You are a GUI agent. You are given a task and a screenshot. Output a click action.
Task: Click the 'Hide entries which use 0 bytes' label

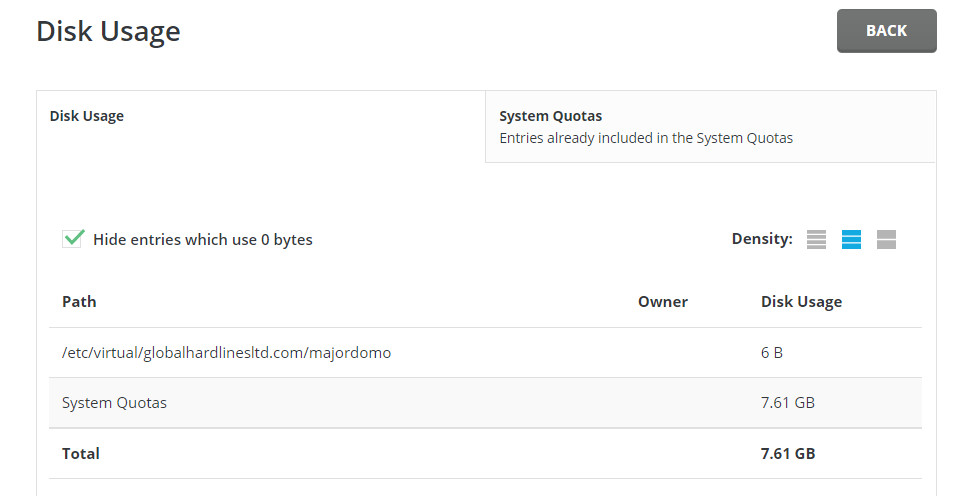tap(202, 240)
